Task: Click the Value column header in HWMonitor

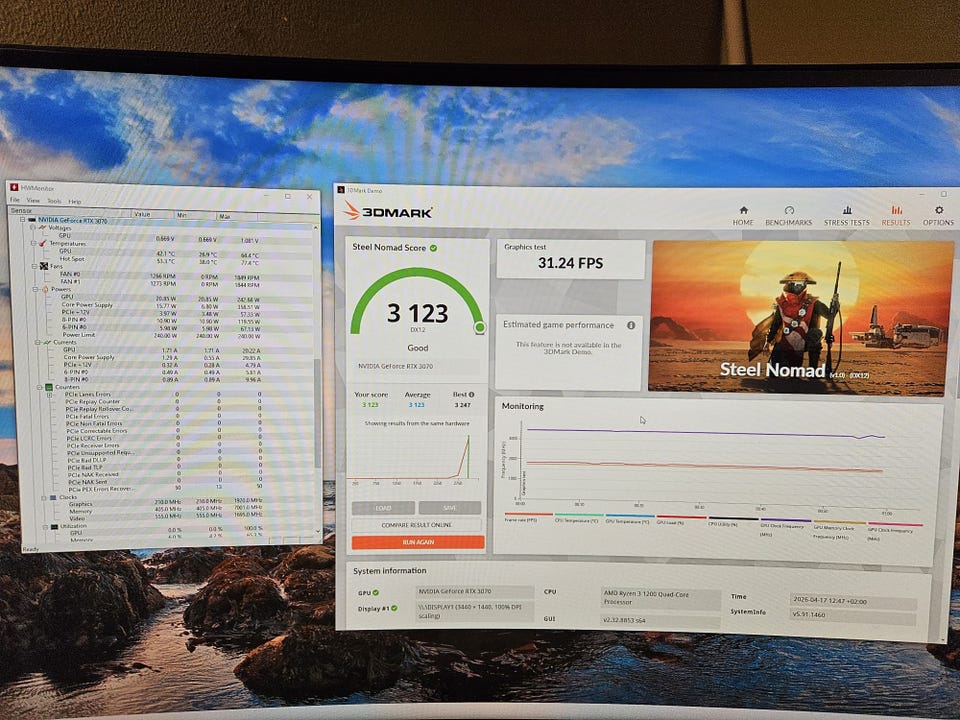Action: point(153,214)
